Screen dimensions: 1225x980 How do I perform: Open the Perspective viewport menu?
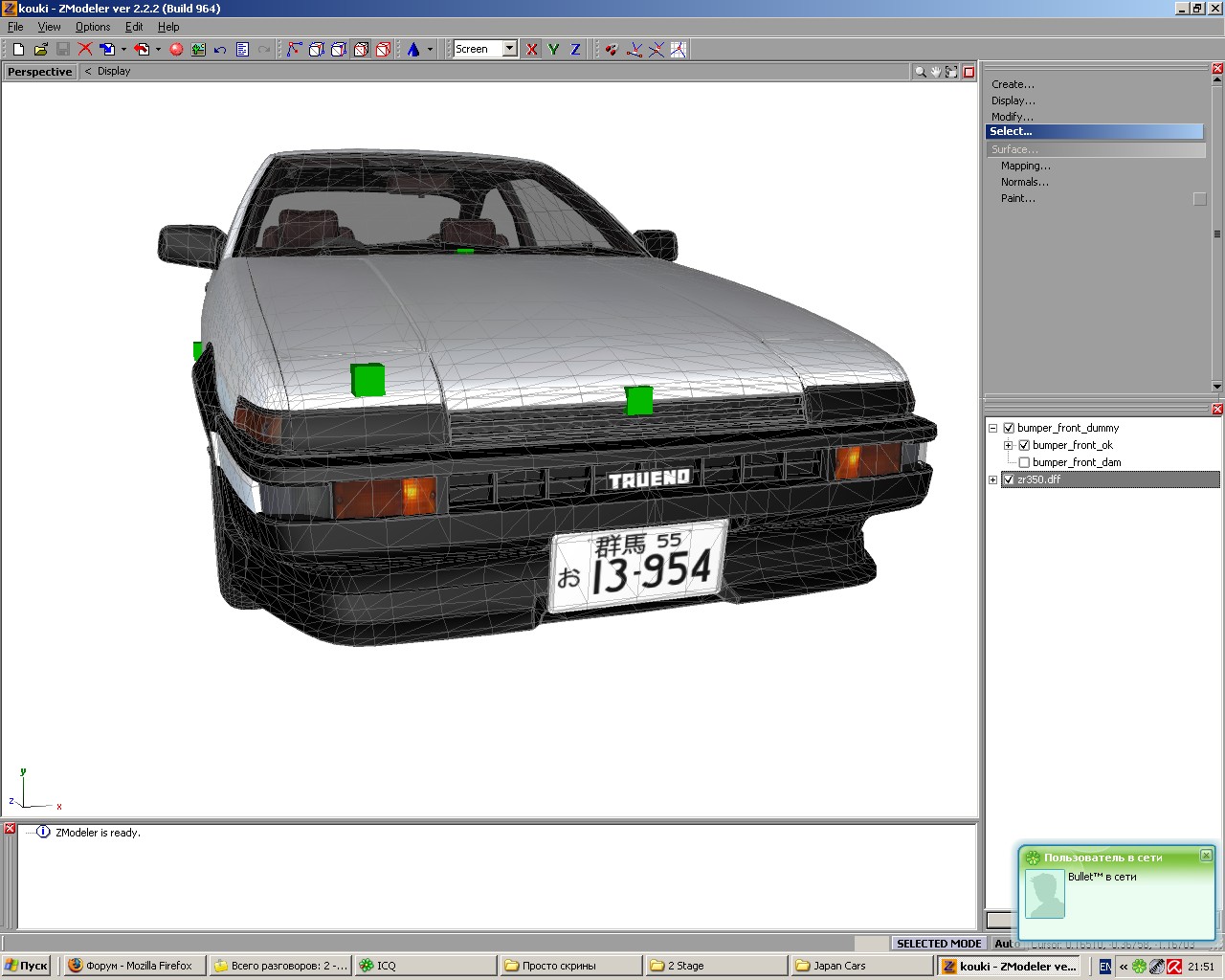[39, 72]
